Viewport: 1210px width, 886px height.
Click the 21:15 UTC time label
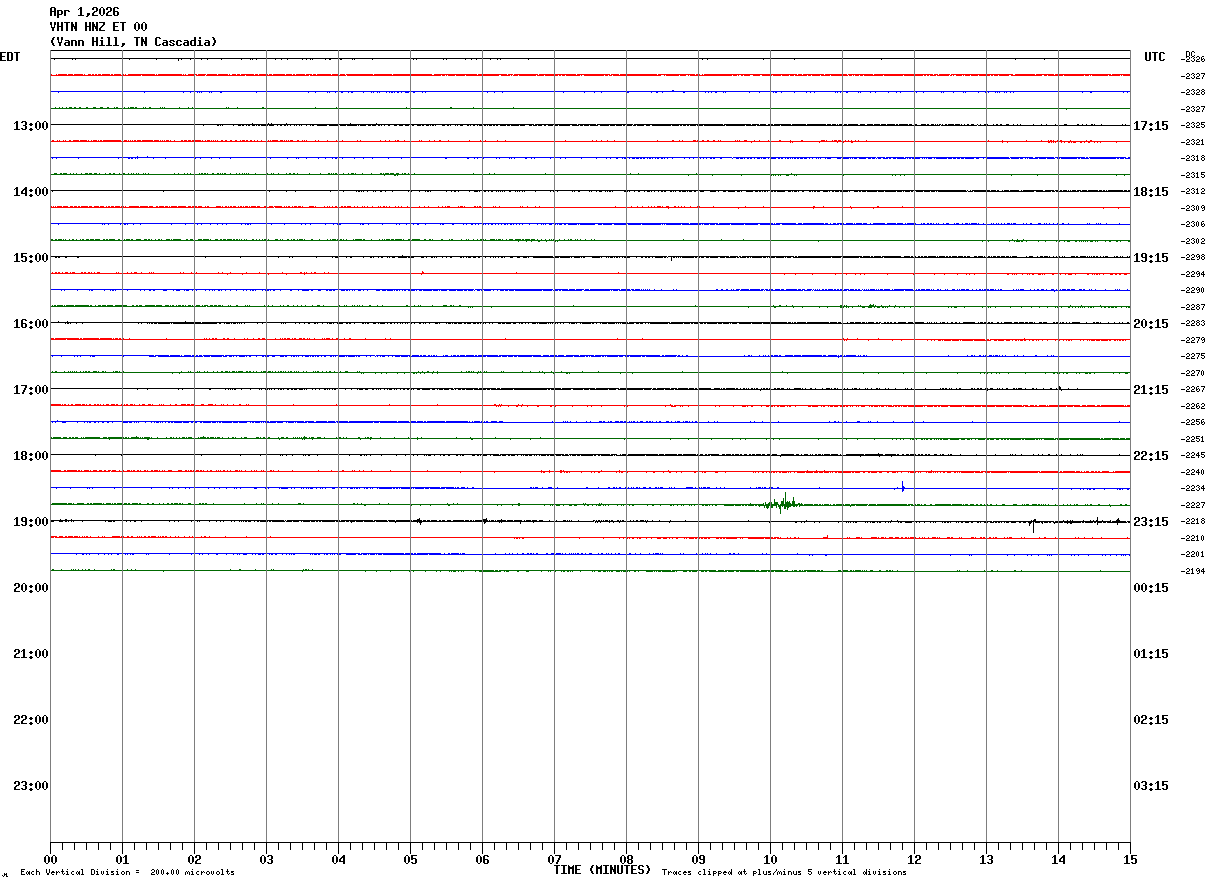click(x=1151, y=390)
